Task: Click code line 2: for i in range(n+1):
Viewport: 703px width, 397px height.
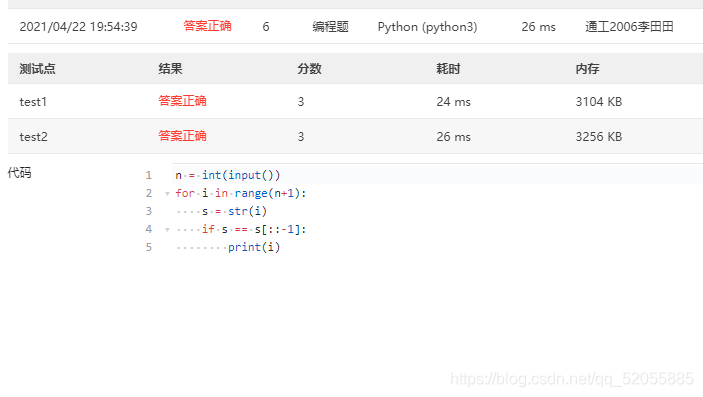Action: pyautogui.click(x=241, y=193)
